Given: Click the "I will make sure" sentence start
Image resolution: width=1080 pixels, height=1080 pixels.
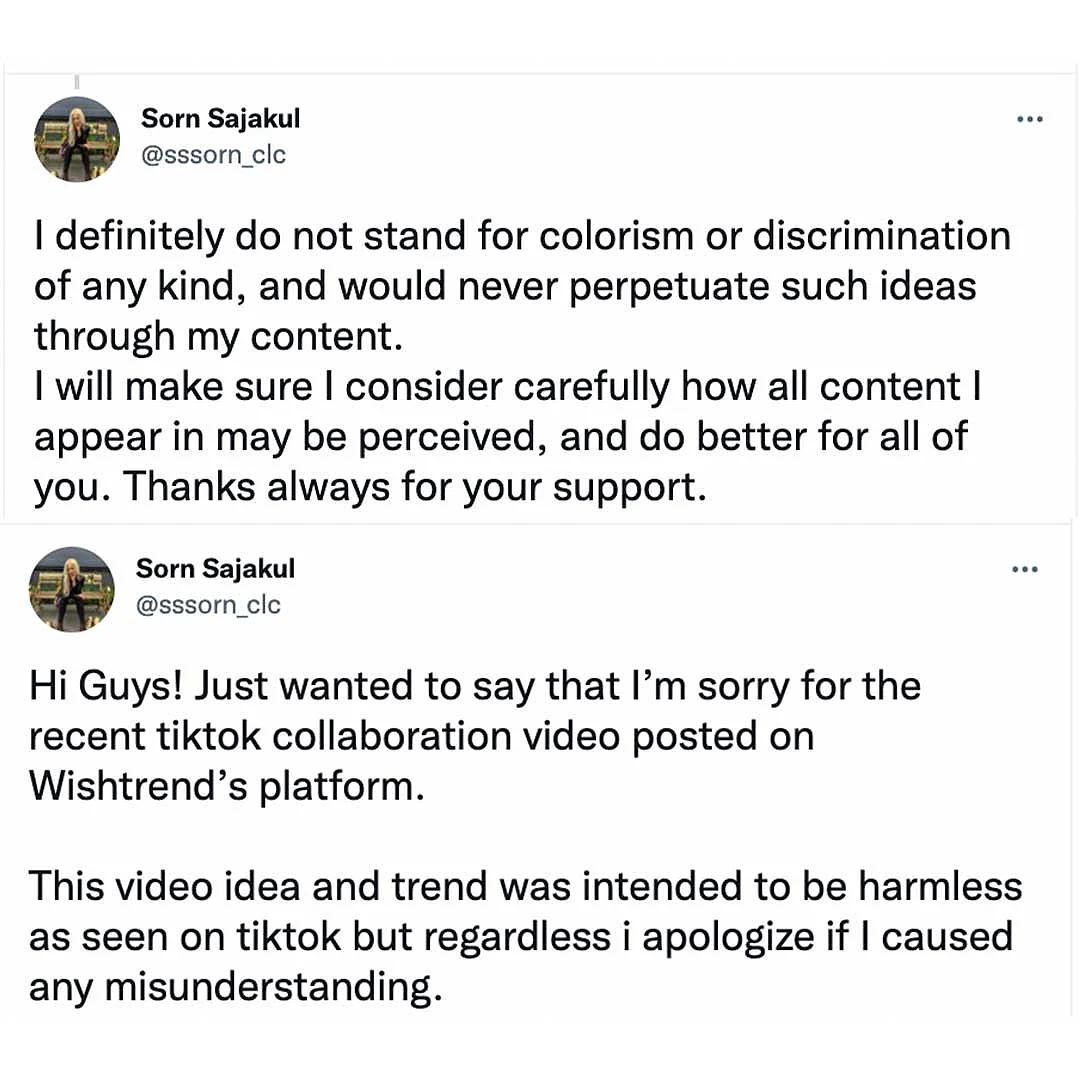Looking at the screenshot, I should [174, 387].
